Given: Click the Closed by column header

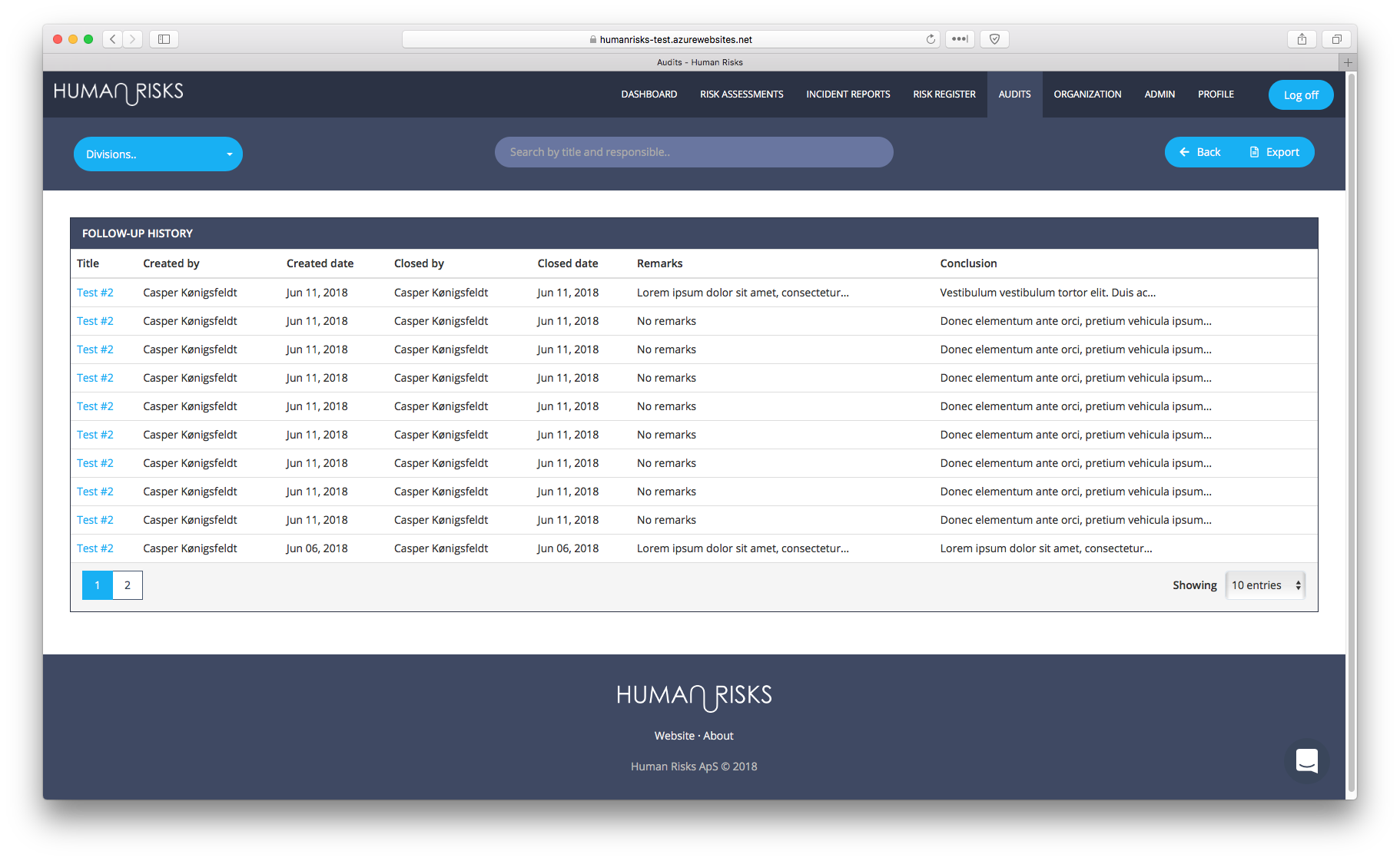Looking at the screenshot, I should click(419, 263).
